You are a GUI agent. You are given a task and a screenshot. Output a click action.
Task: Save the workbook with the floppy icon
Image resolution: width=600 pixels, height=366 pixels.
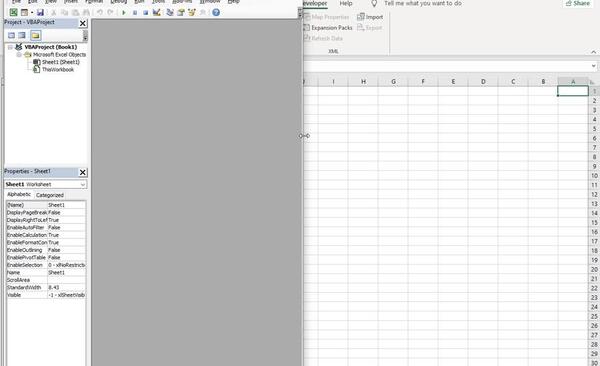pos(40,13)
